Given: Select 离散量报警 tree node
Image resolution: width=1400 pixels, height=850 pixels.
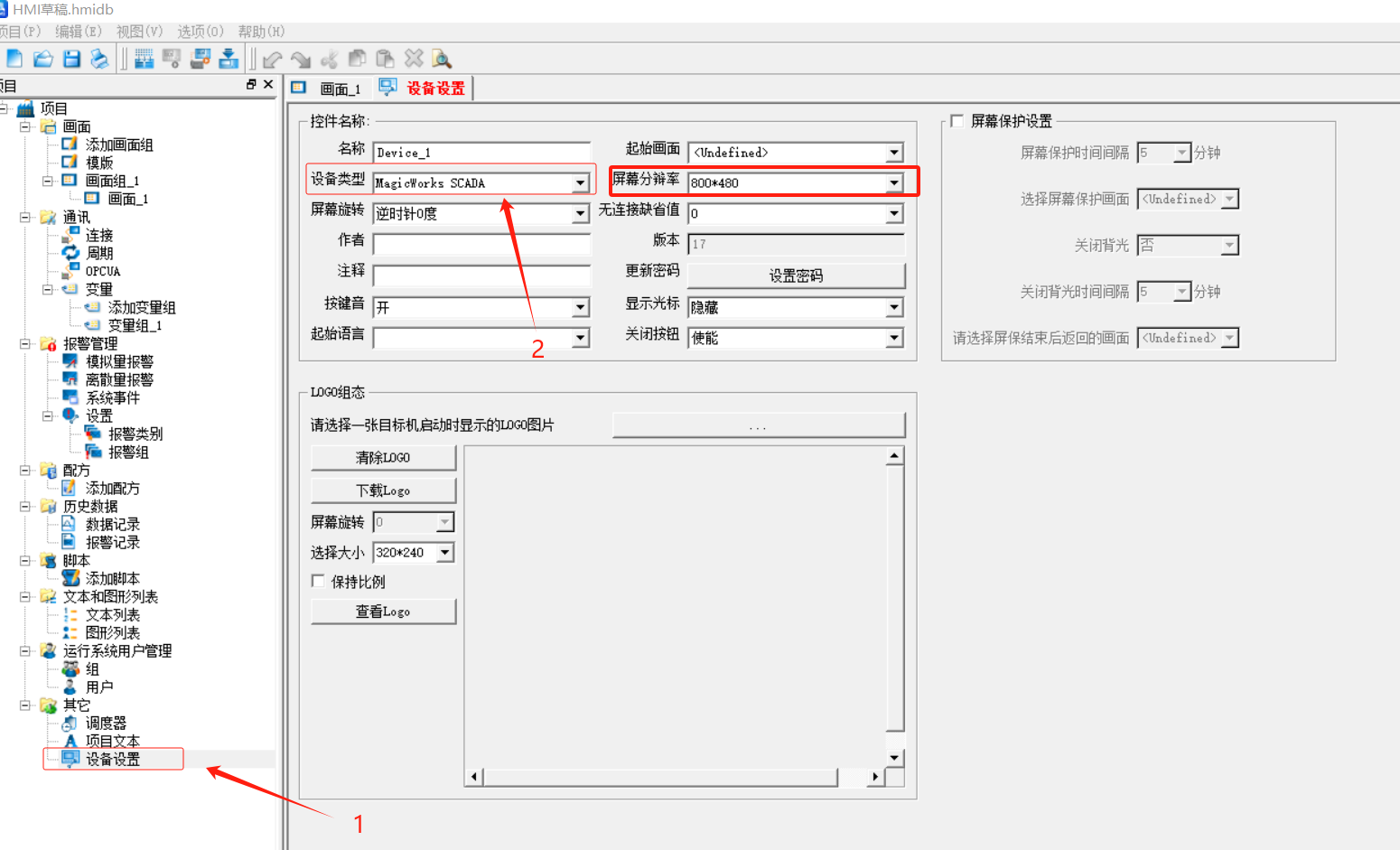Looking at the screenshot, I should [x=119, y=379].
